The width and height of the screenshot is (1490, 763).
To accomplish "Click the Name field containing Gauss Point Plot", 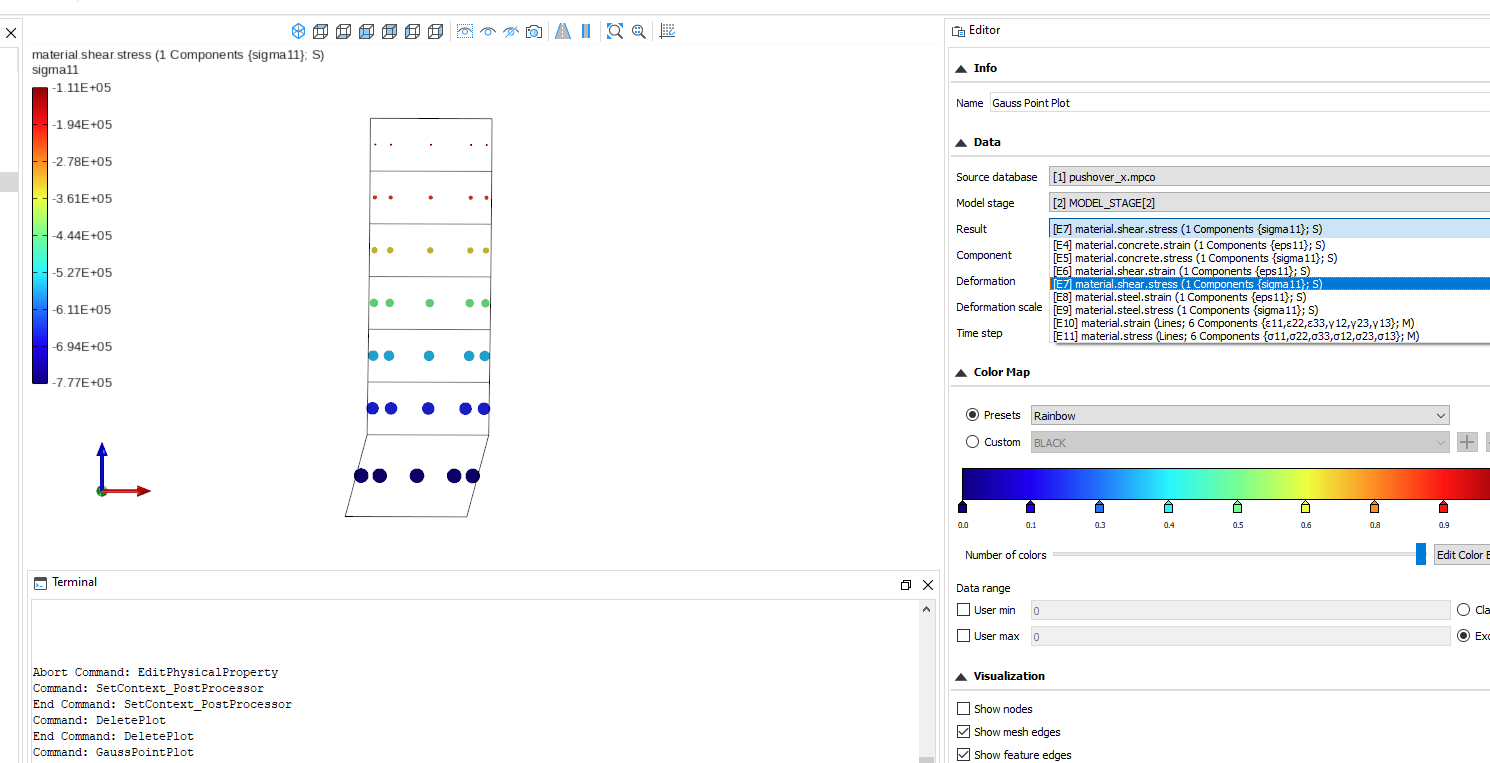I will [x=1239, y=103].
